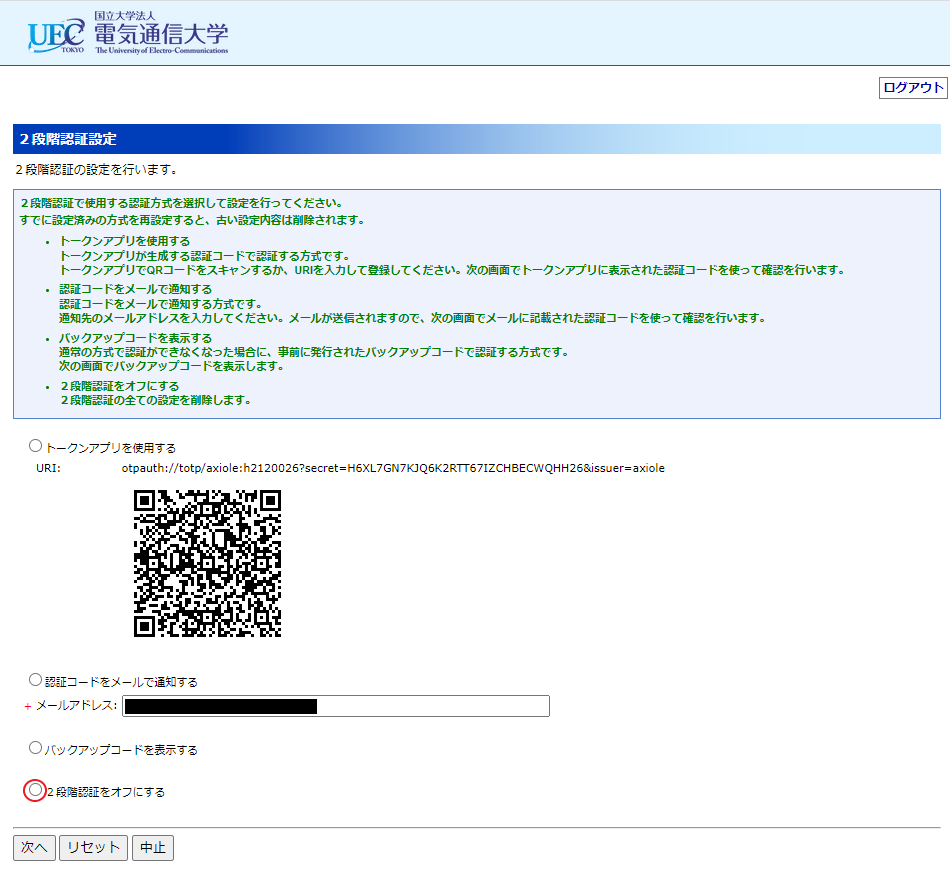
Task: Click the 2段階認証の設定を行います intro text
Action: pyautogui.click(x=97, y=170)
